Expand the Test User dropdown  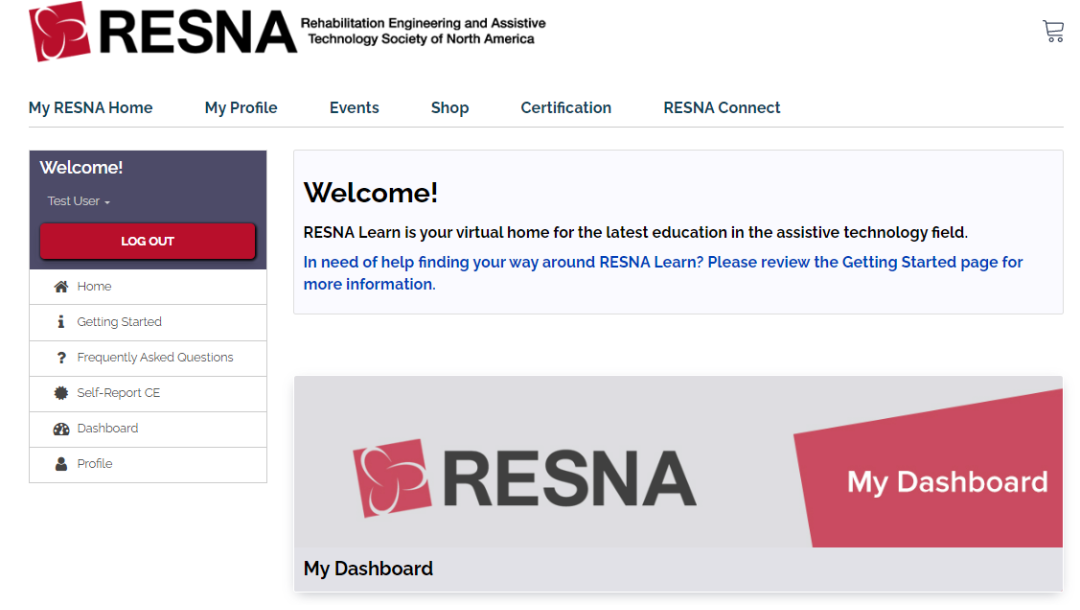tap(79, 201)
